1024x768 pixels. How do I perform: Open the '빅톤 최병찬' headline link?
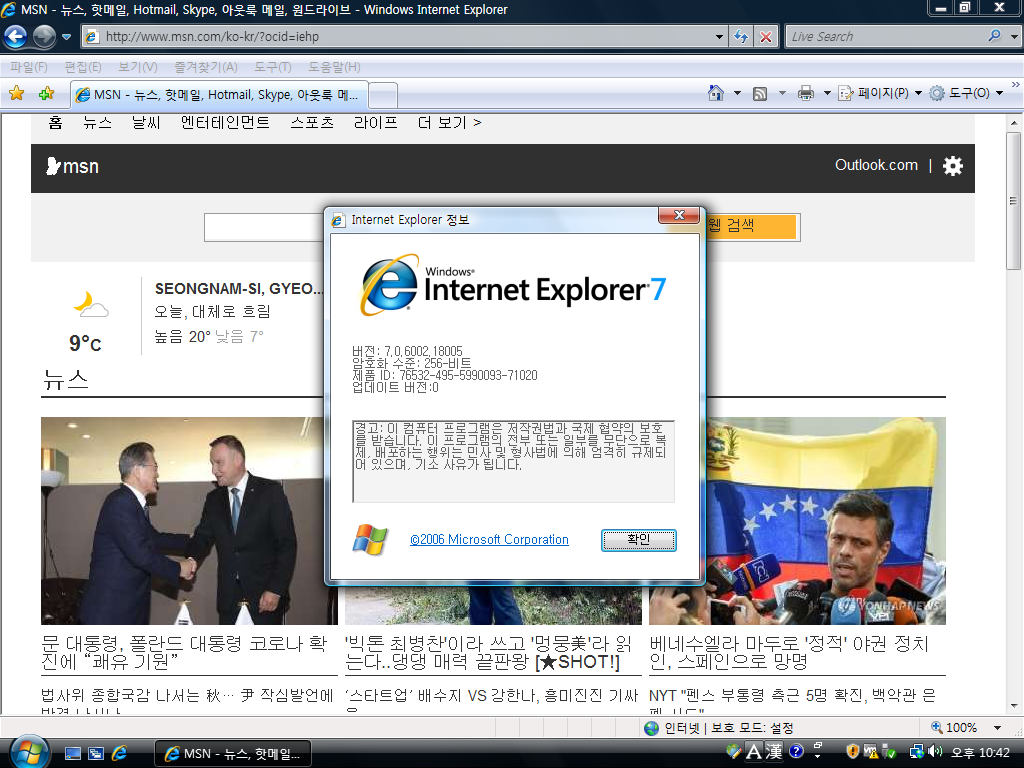pyautogui.click(x=488, y=652)
